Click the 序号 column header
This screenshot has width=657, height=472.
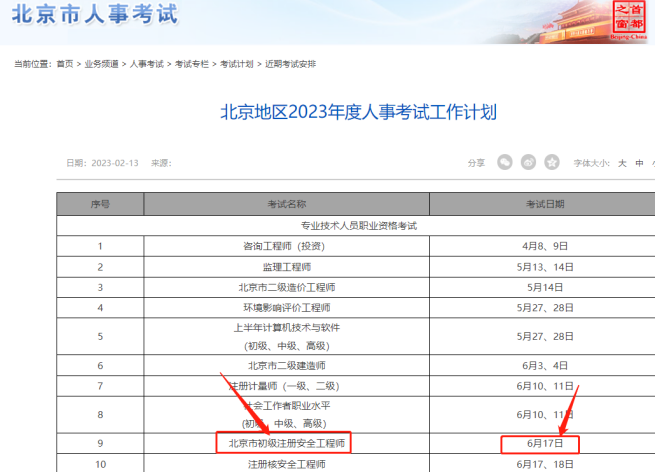tap(100, 204)
